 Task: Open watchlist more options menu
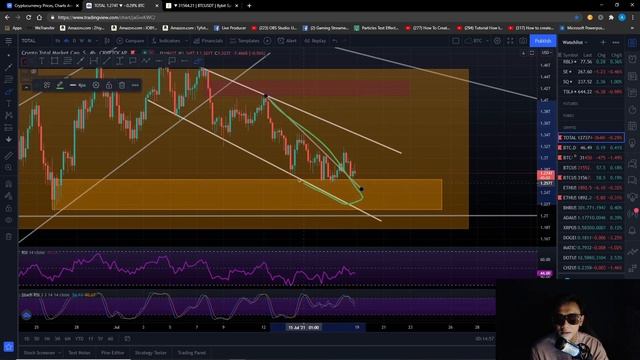tap(616, 42)
